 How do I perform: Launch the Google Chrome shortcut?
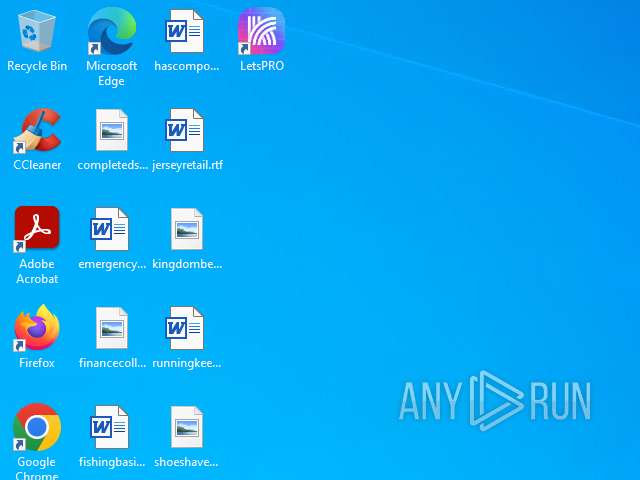[x=37, y=427]
